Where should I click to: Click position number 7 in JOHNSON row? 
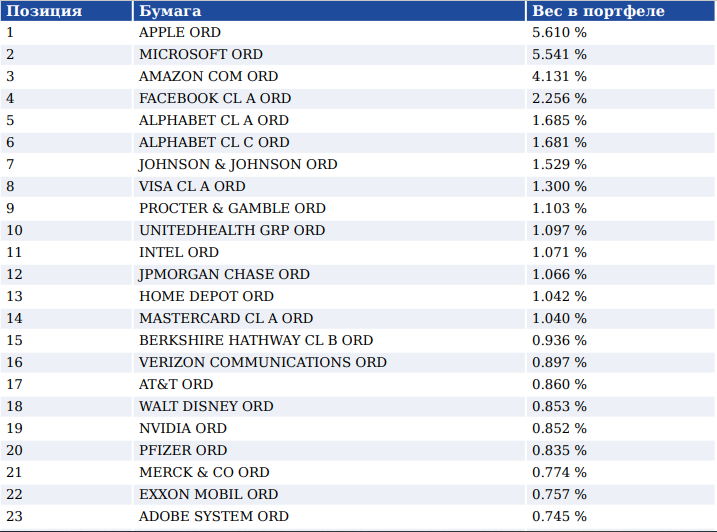pyautogui.click(x=10, y=164)
